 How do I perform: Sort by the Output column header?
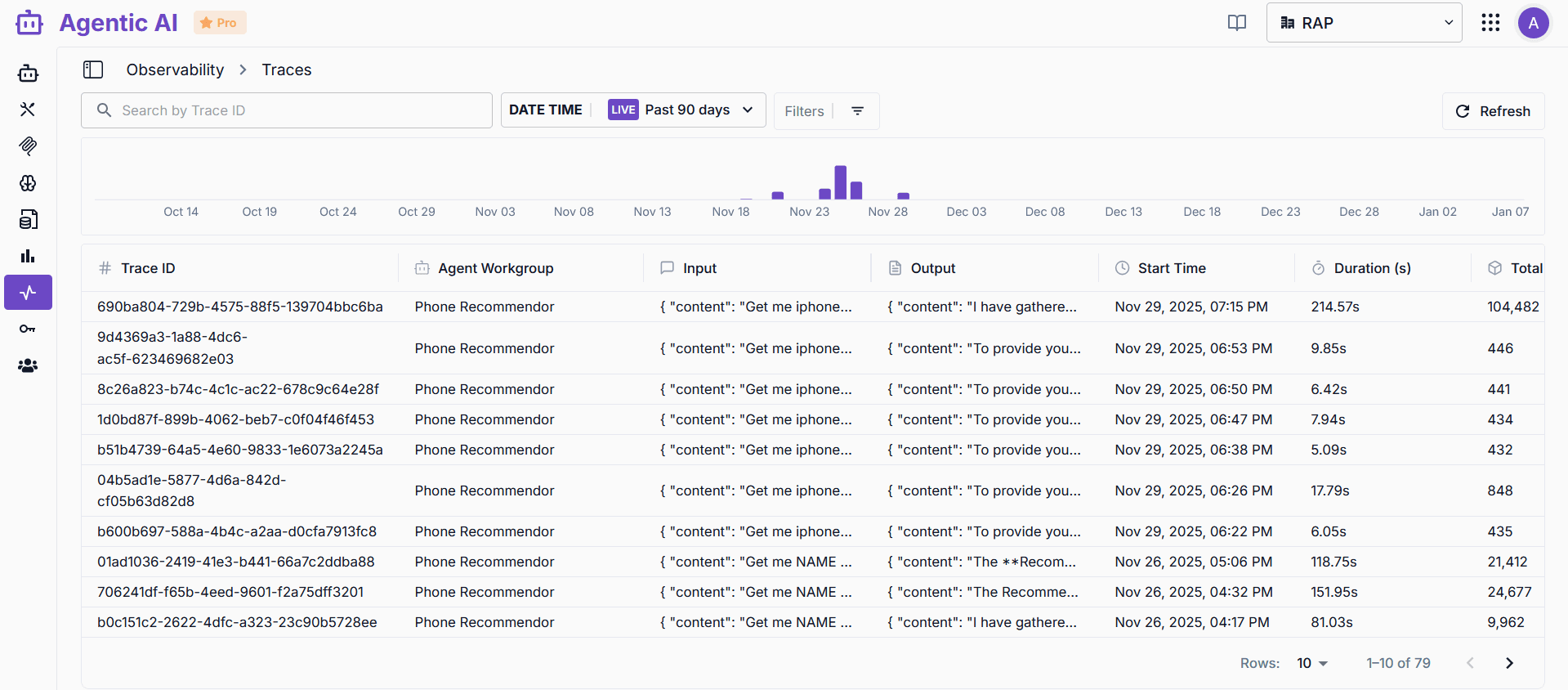click(933, 268)
